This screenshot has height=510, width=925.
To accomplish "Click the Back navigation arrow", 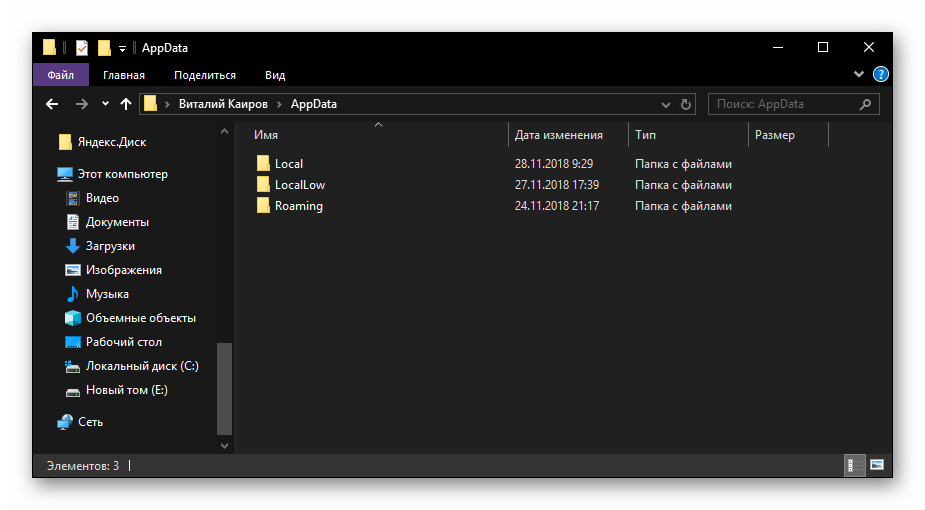I will pos(53,104).
